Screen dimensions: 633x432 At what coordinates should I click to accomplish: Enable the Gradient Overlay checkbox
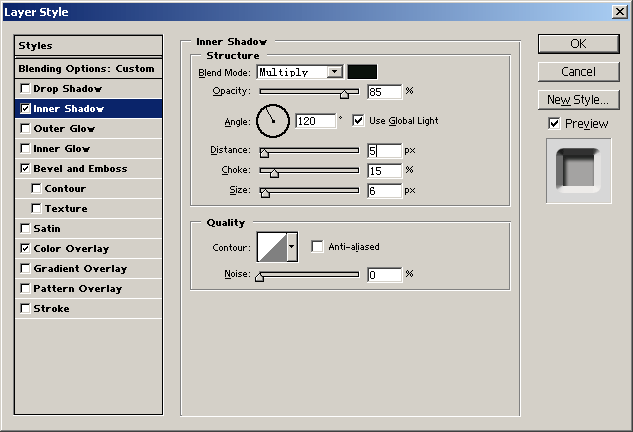25,268
